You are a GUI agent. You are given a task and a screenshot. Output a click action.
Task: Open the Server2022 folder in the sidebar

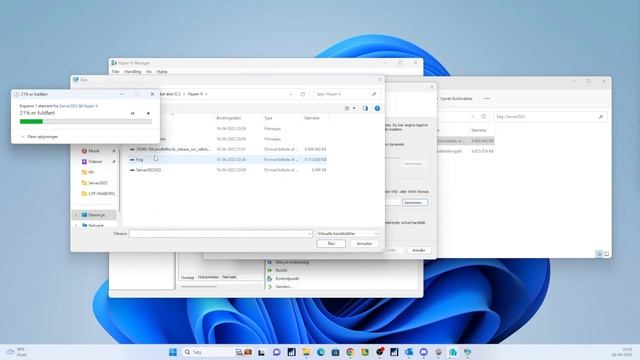98,183
